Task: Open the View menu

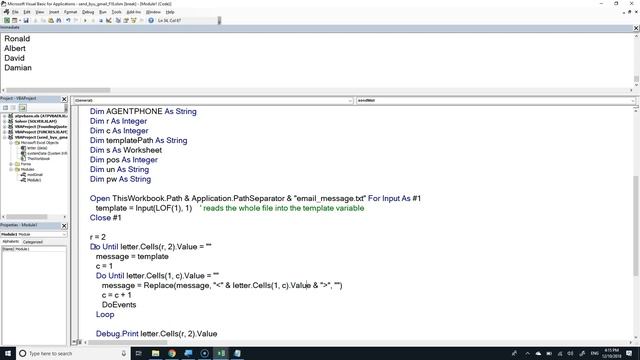Action: pos(40,12)
